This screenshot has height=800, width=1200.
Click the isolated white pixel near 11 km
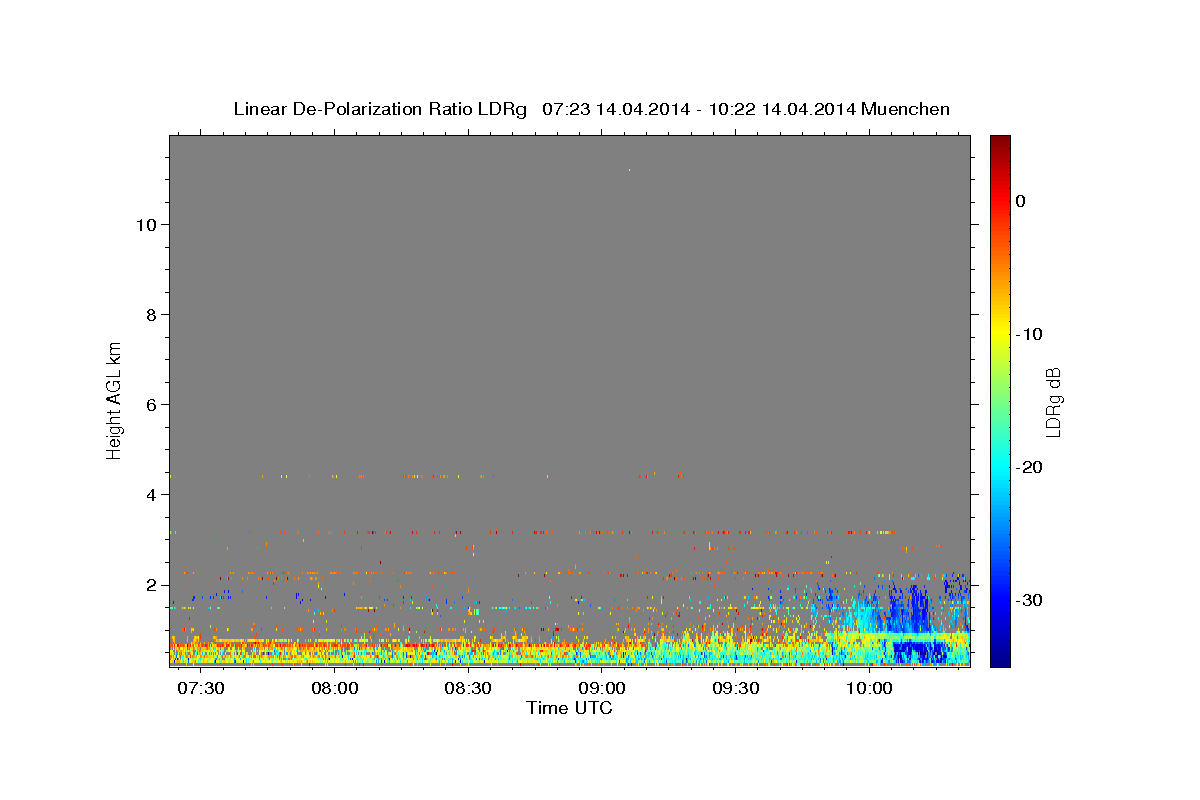click(x=629, y=170)
